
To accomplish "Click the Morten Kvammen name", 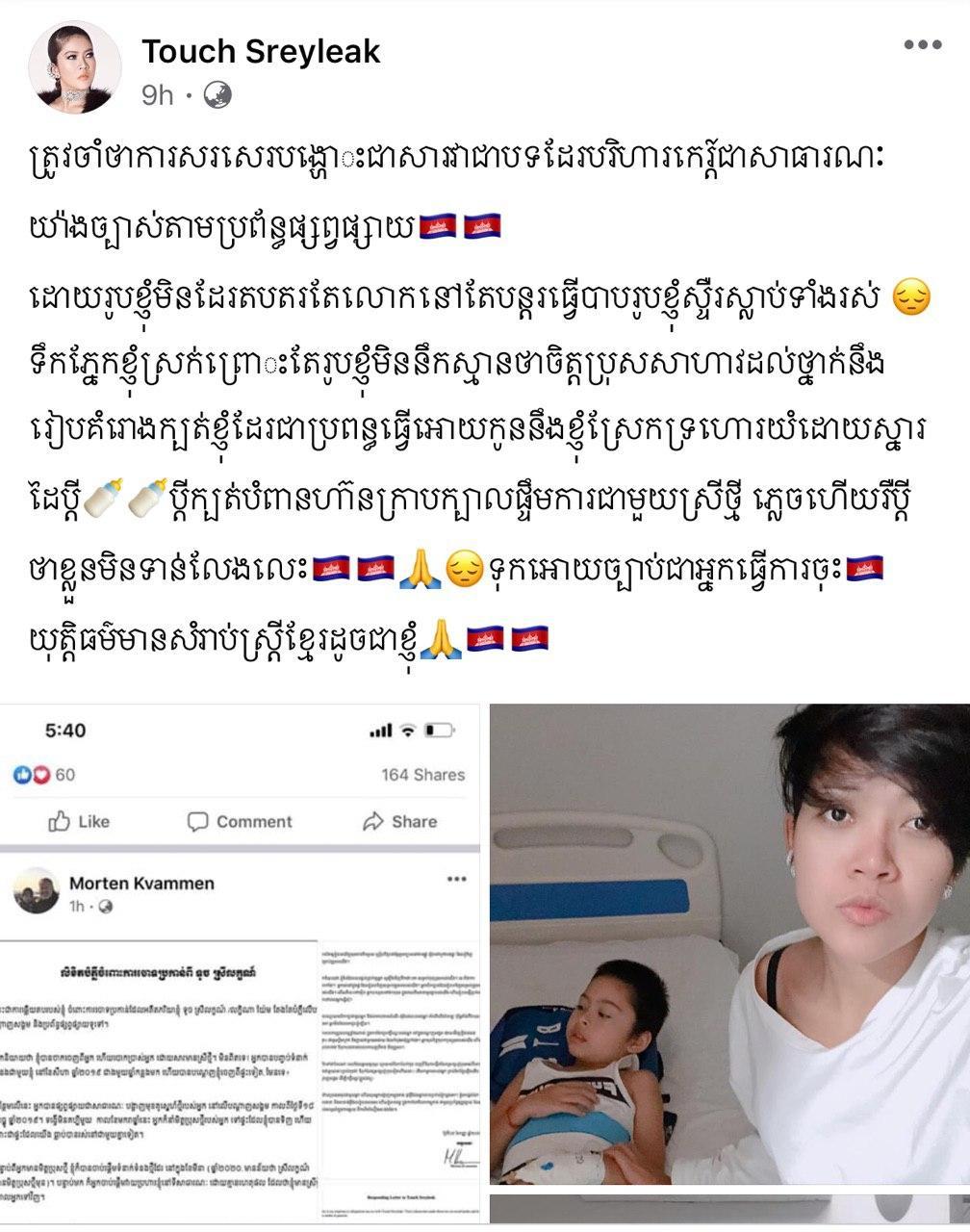I will coord(141,883).
